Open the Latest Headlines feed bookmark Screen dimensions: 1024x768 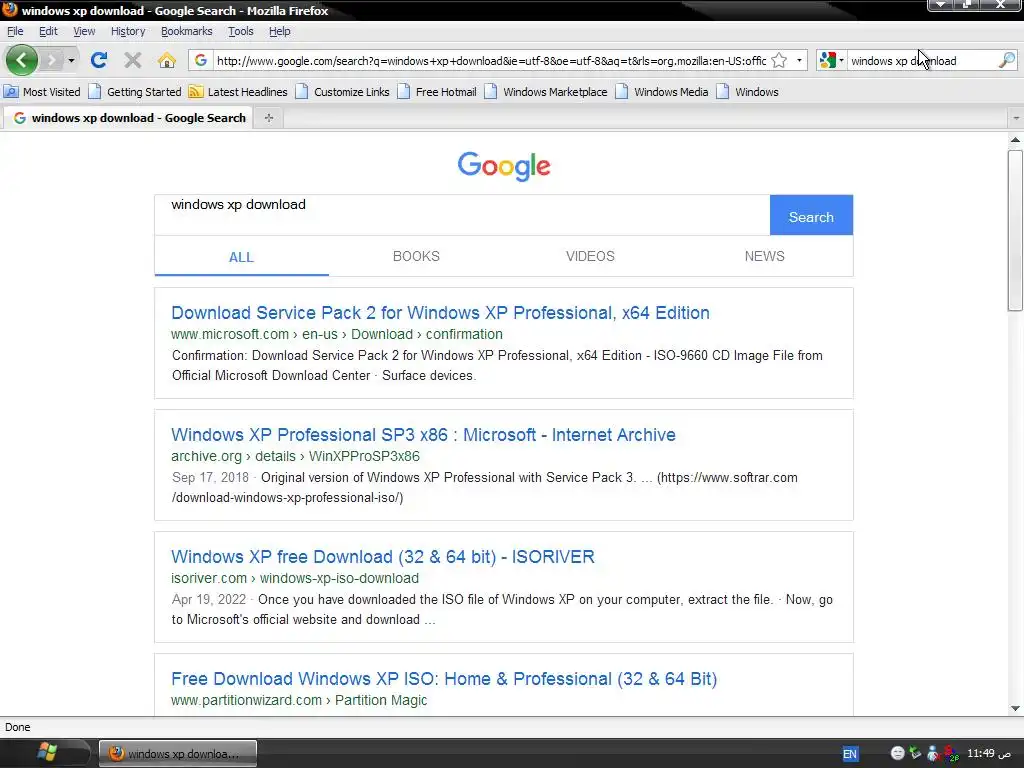(238, 92)
